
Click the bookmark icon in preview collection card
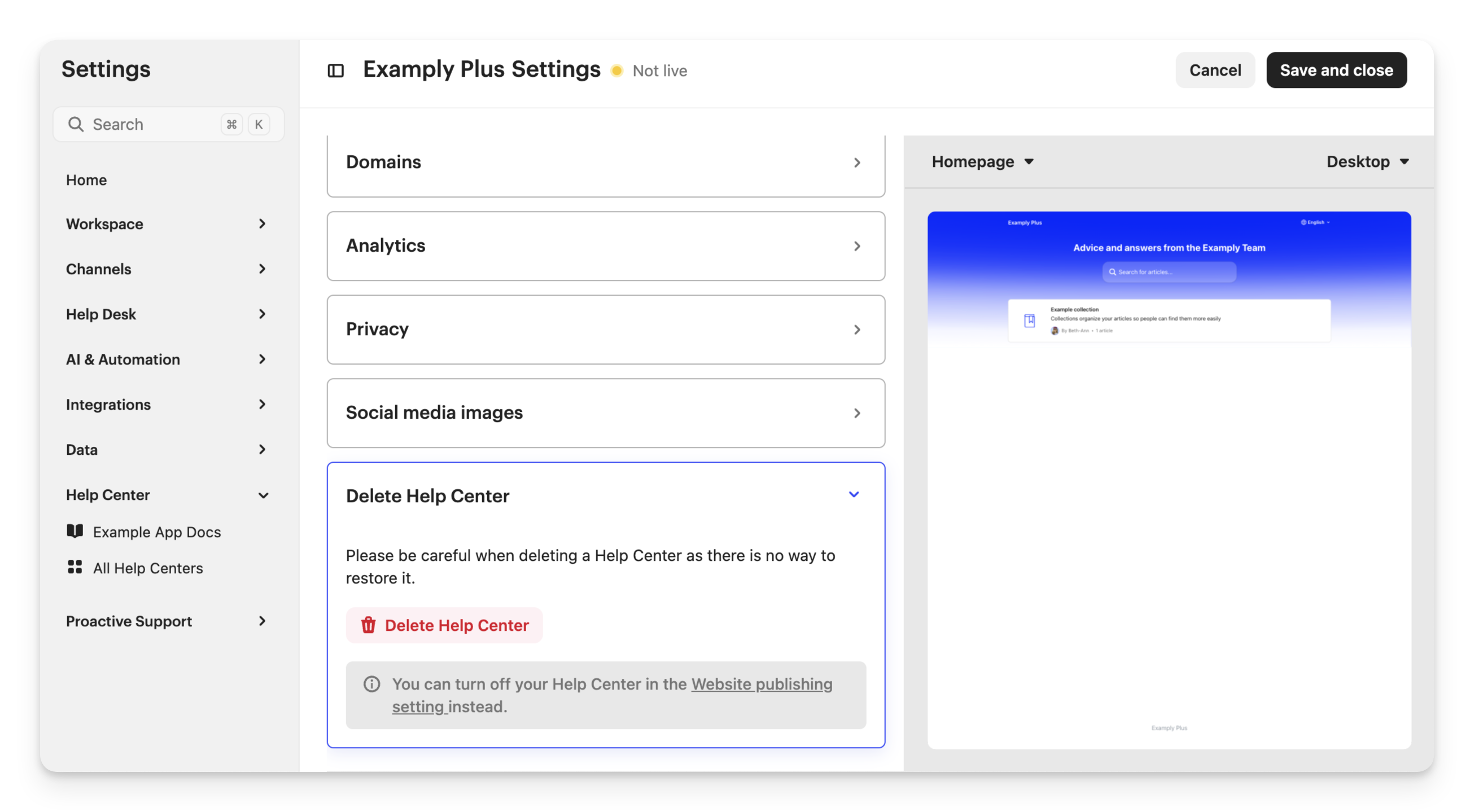tap(1029, 320)
